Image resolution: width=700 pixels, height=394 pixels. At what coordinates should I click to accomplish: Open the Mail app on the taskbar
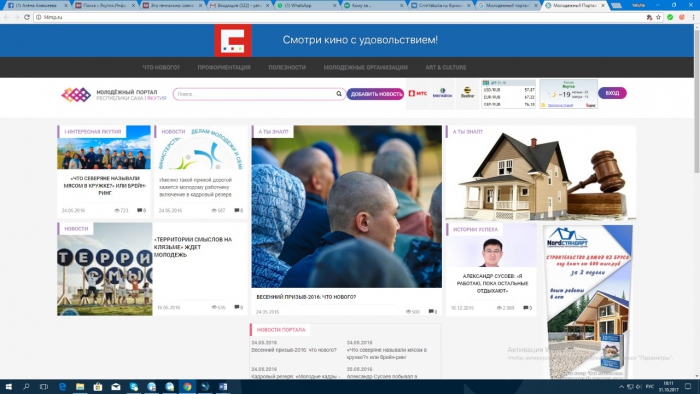[x=116, y=387]
